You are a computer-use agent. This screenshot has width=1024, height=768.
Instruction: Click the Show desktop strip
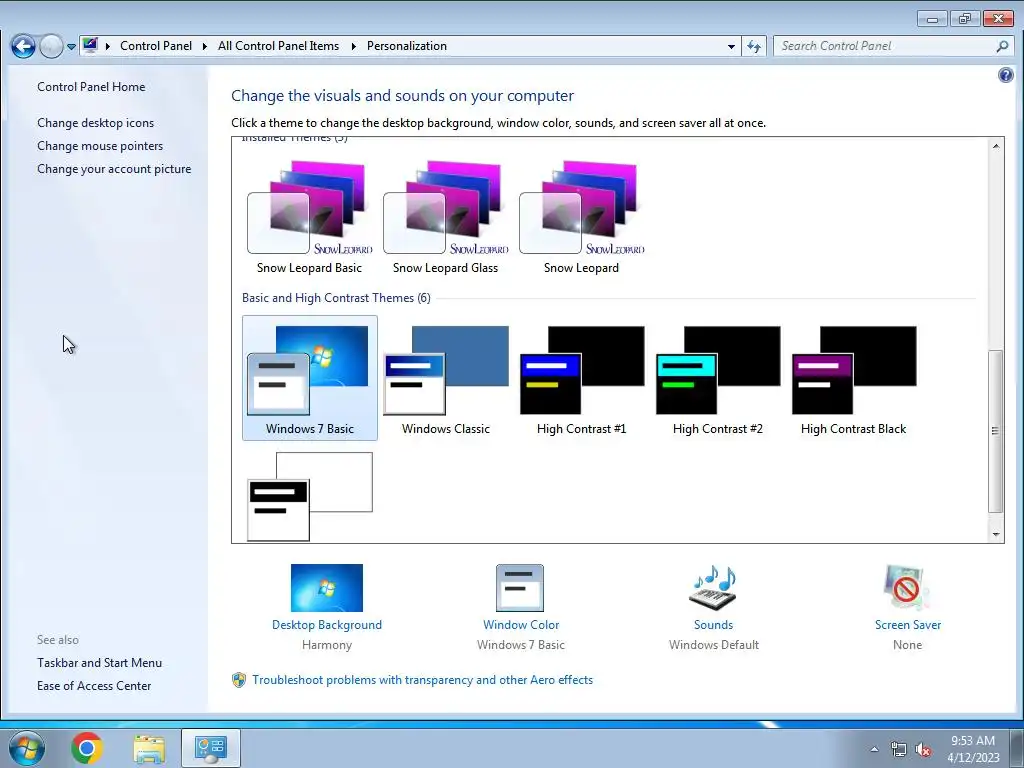coord(1019,748)
